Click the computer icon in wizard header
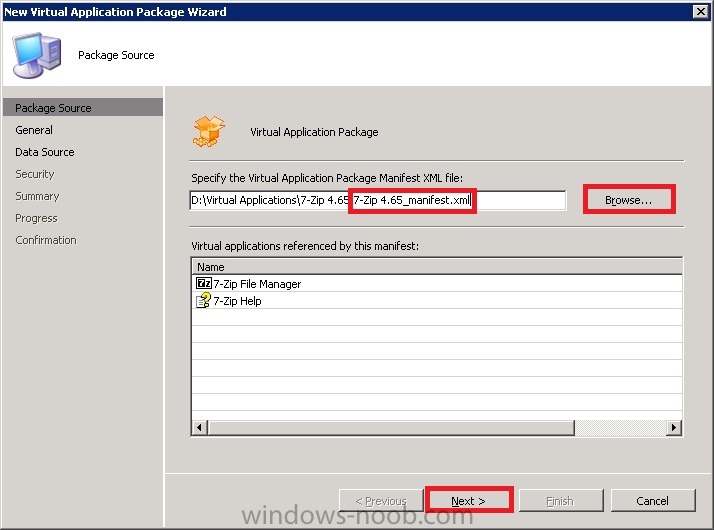Image resolution: width=714 pixels, height=530 pixels. pos(37,55)
